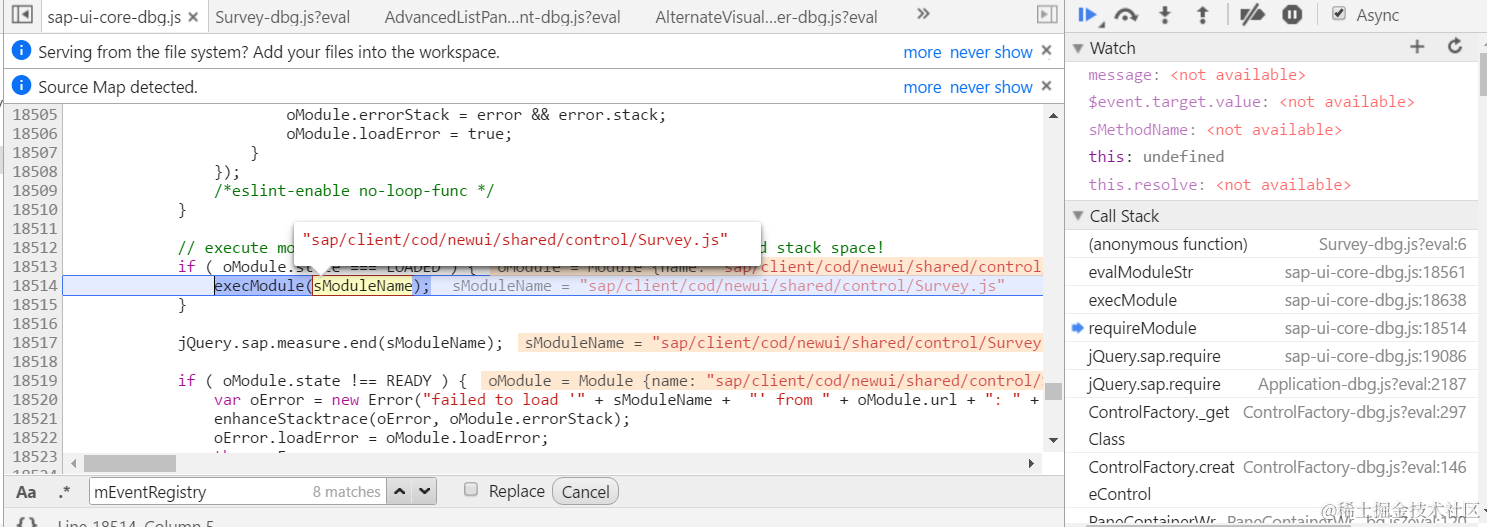The height and width of the screenshot is (527, 1487).
Task: Focus the mEventRegistry search field
Action: (236, 491)
